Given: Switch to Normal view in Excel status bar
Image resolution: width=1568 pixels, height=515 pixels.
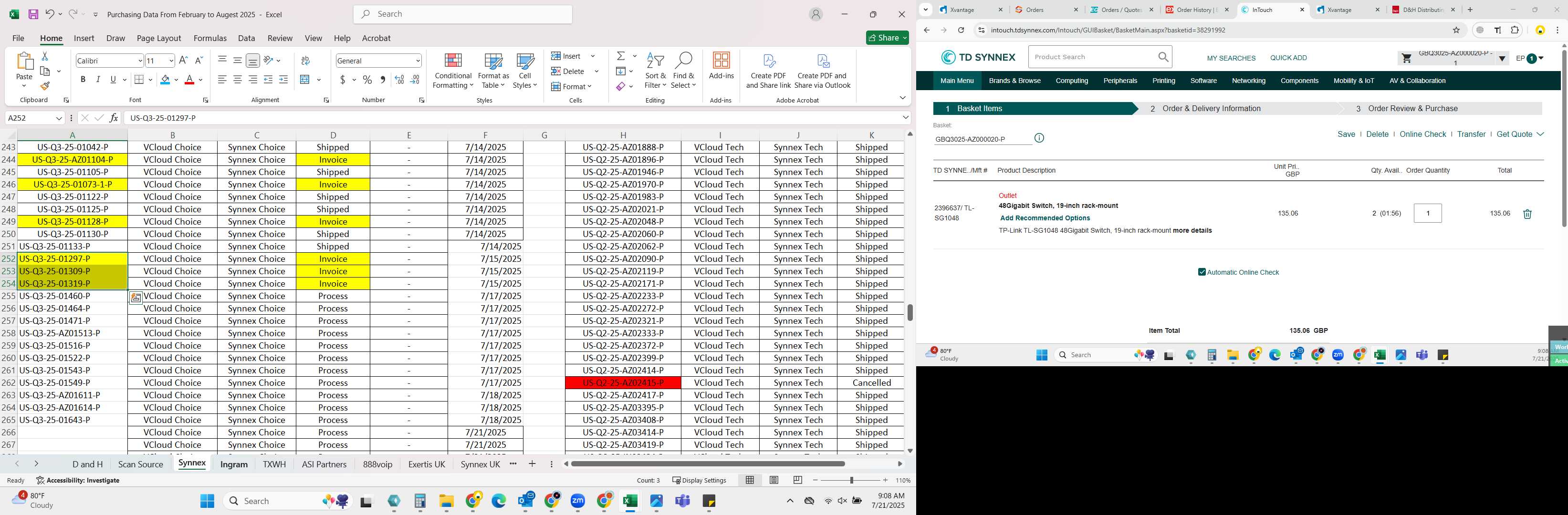Looking at the screenshot, I should click(750, 480).
